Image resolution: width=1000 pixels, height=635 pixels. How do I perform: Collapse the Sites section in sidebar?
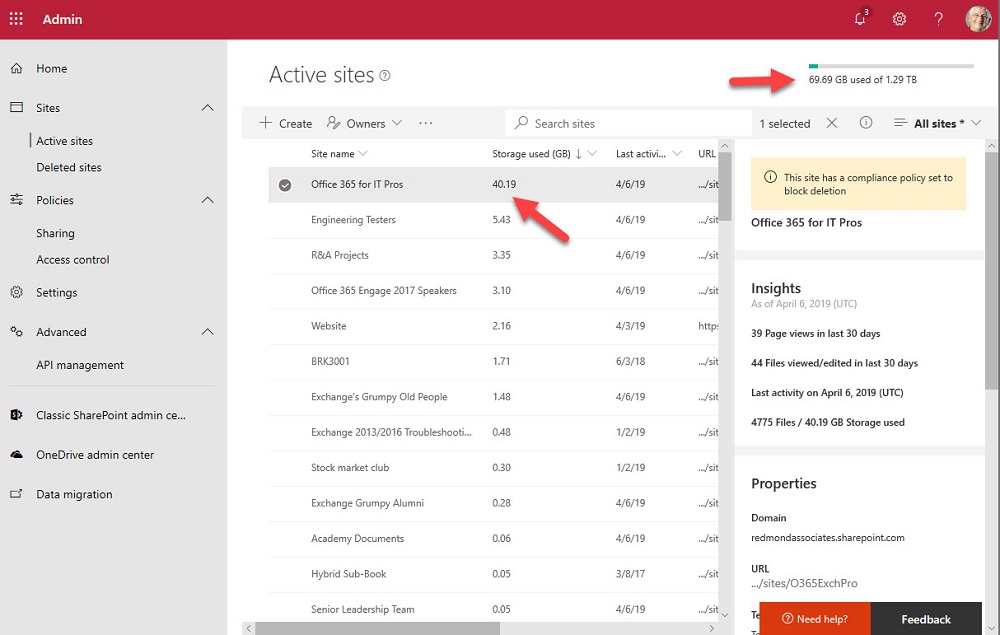tap(207, 108)
